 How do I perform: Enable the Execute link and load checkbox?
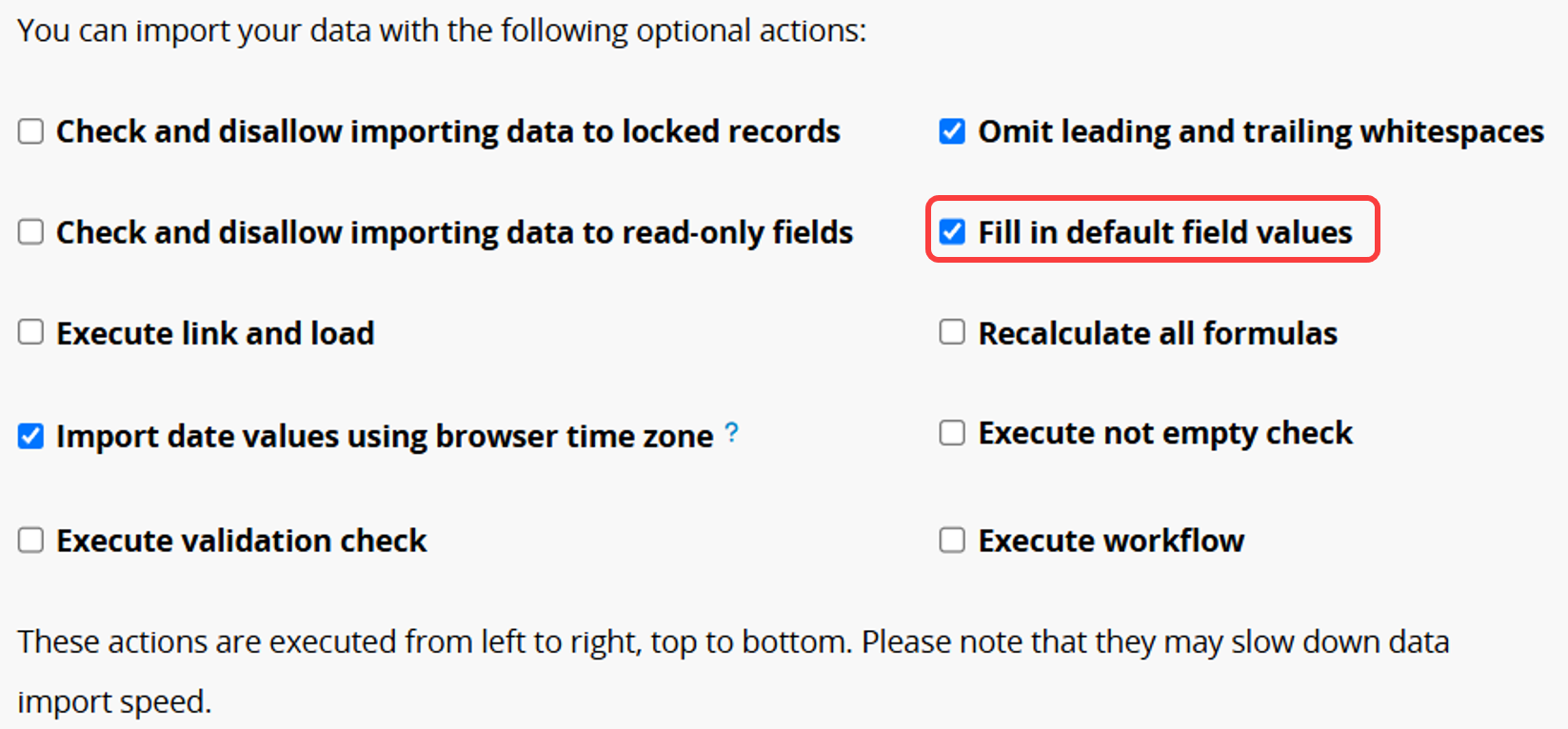[31, 332]
